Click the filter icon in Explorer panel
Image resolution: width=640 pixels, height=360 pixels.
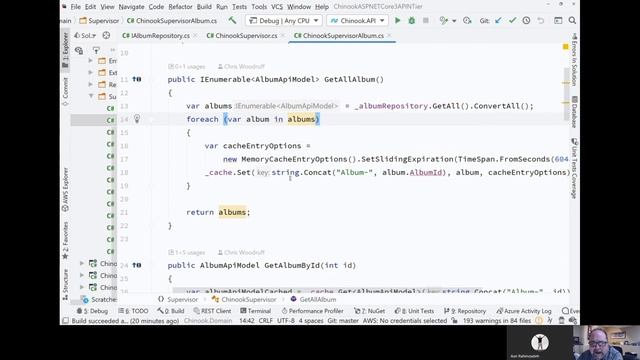pyautogui.click(x=96, y=50)
